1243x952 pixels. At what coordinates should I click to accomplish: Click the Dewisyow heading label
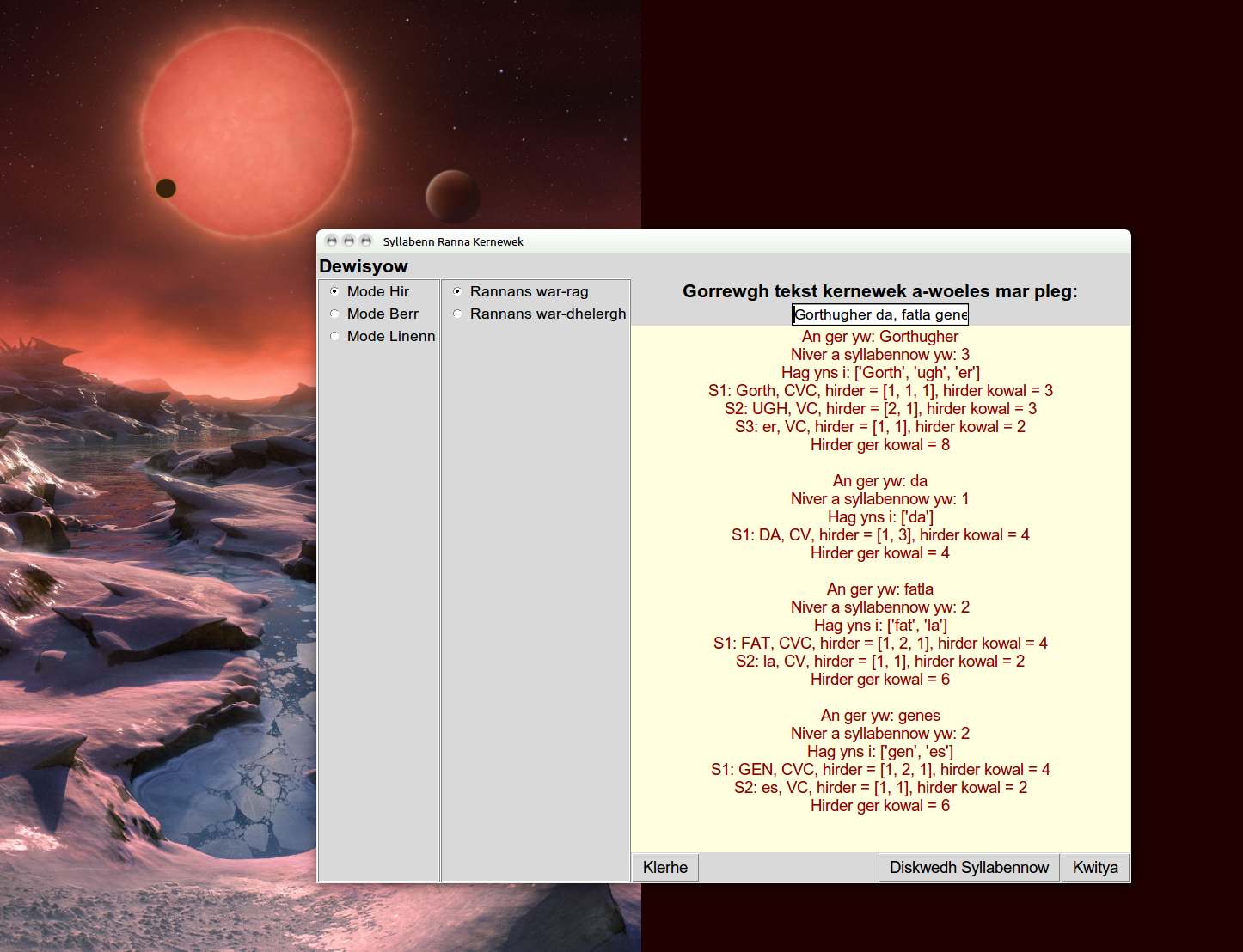364,266
